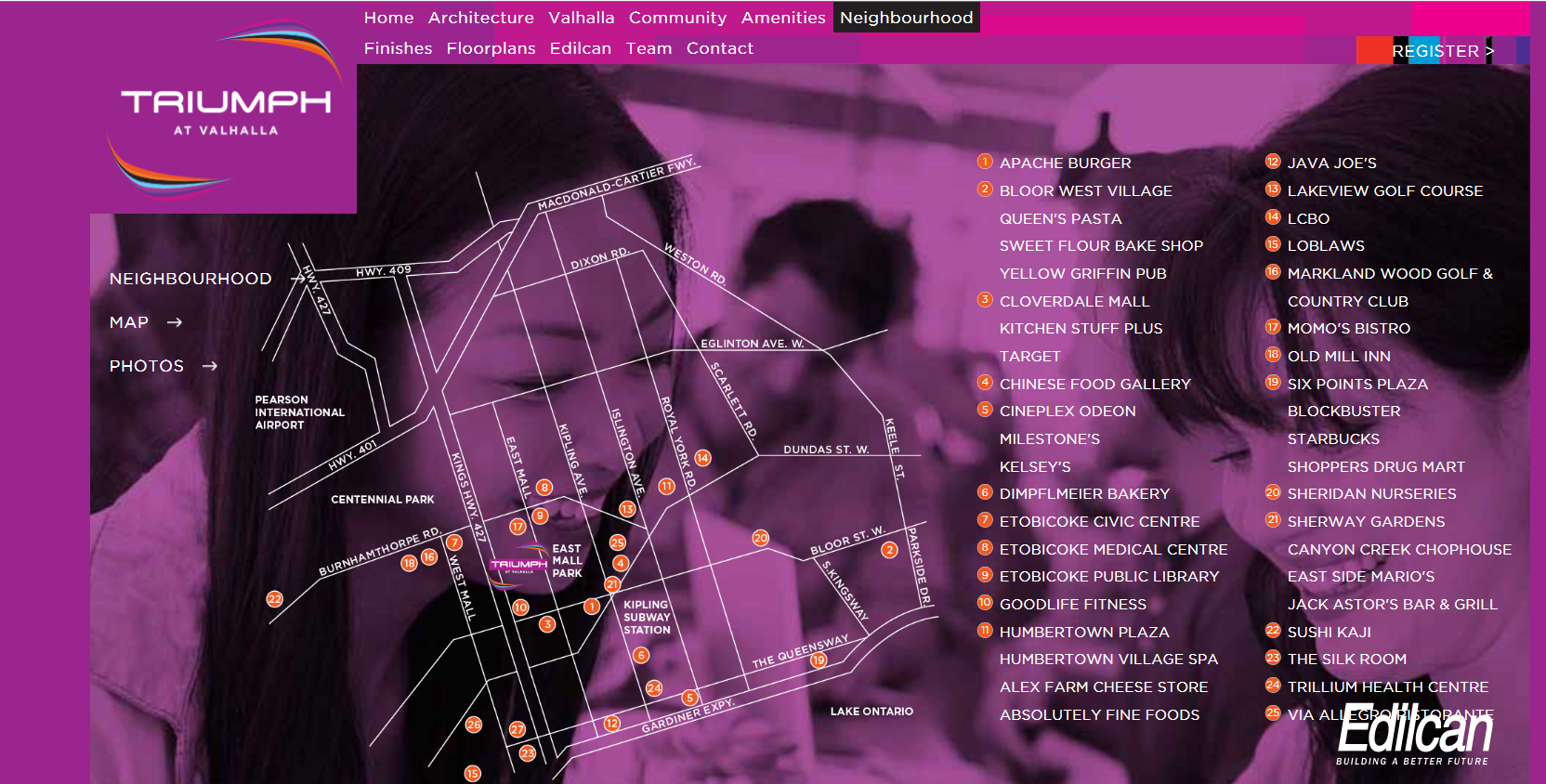Click the arrow next to NEIGHBOURHOOD sidebar label
The height and width of the screenshot is (784, 1546).
point(299,279)
